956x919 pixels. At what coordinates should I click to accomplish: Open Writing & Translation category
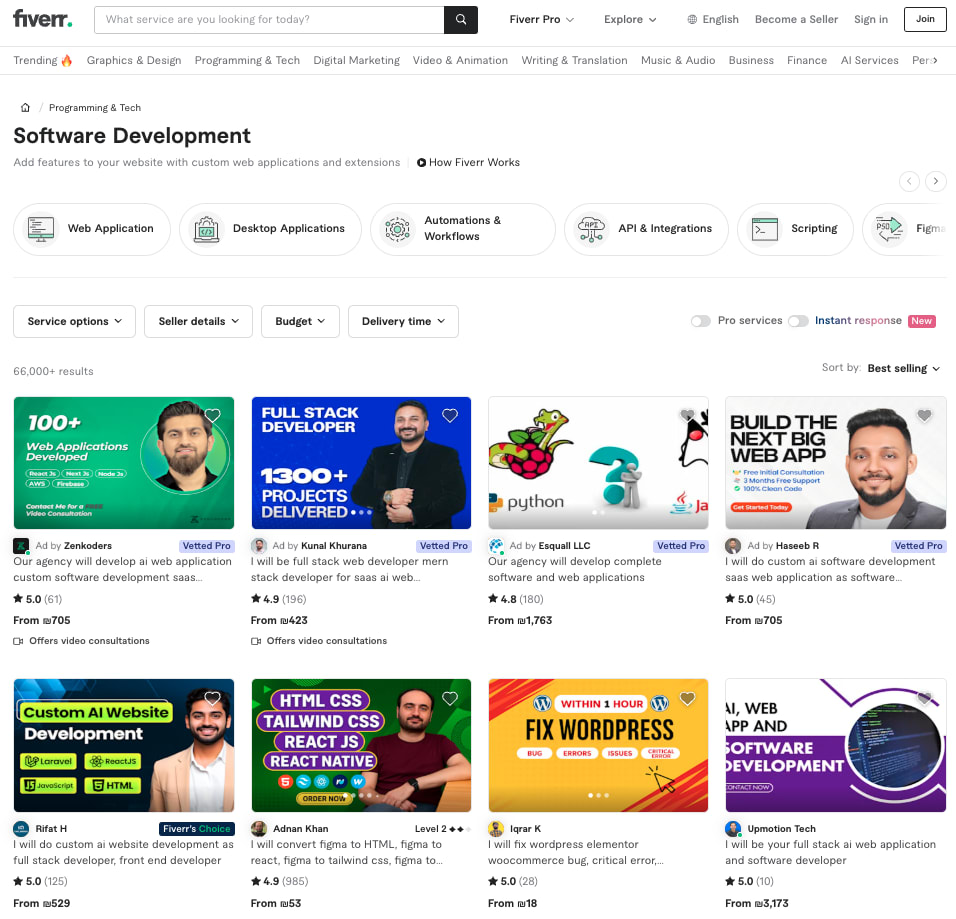[x=574, y=60]
